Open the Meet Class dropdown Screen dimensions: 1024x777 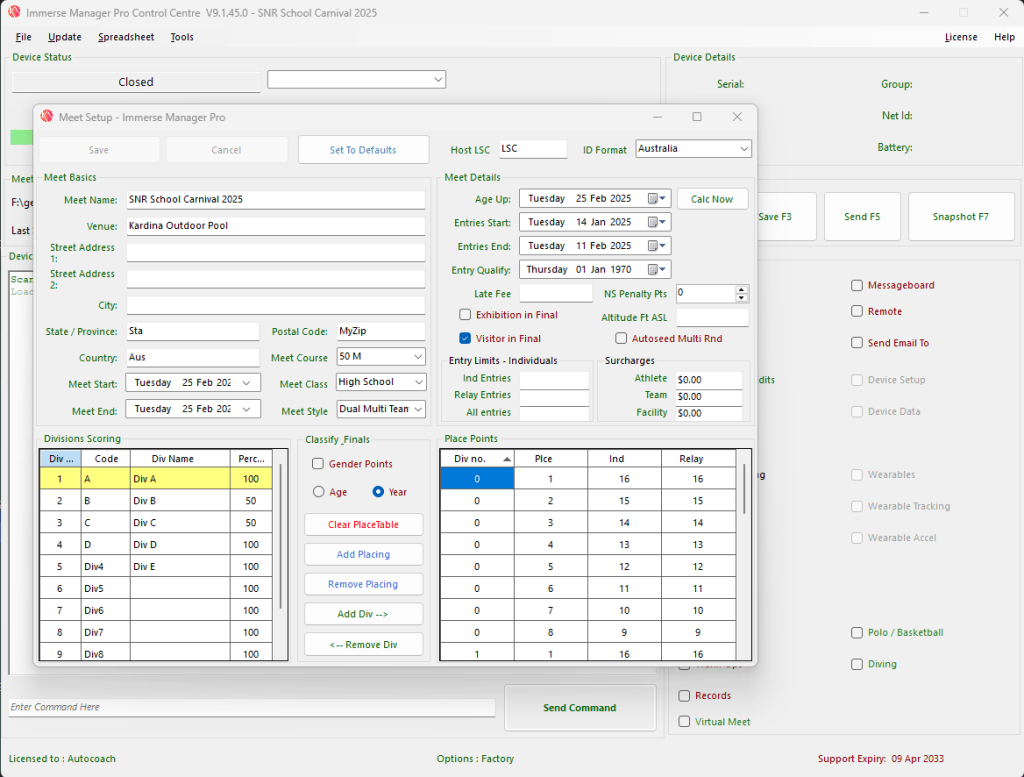pos(381,382)
